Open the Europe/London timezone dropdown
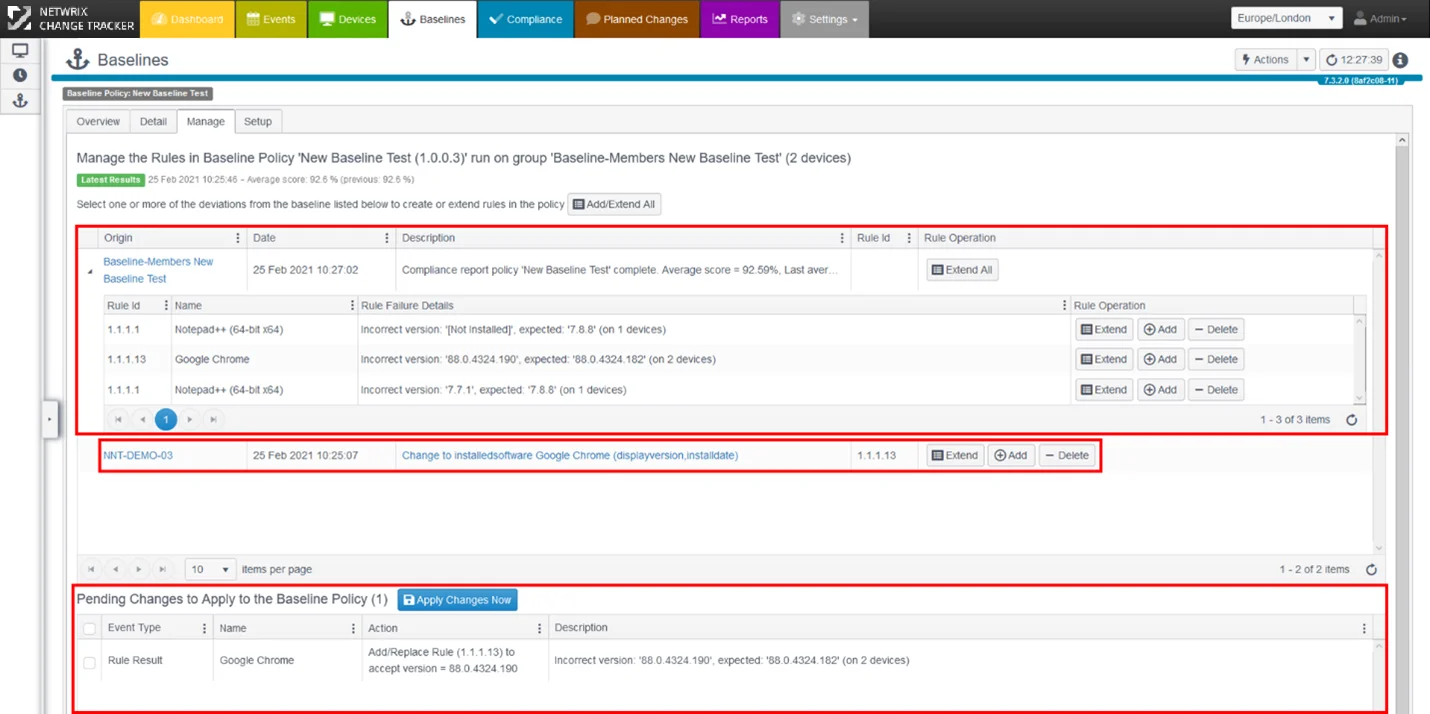The image size is (1430, 714). pos(1286,19)
